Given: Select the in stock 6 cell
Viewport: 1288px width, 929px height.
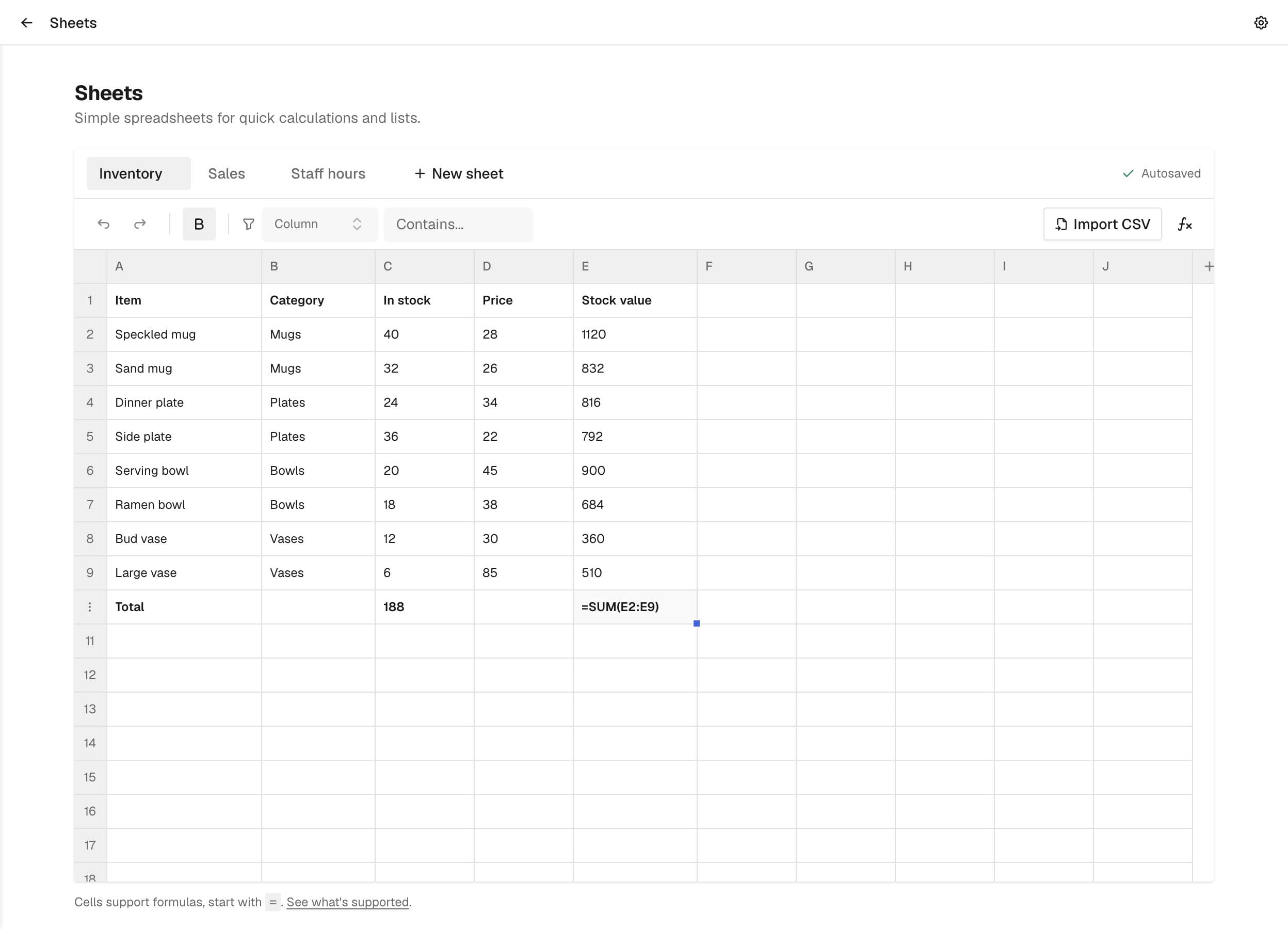Looking at the screenshot, I should [424, 573].
